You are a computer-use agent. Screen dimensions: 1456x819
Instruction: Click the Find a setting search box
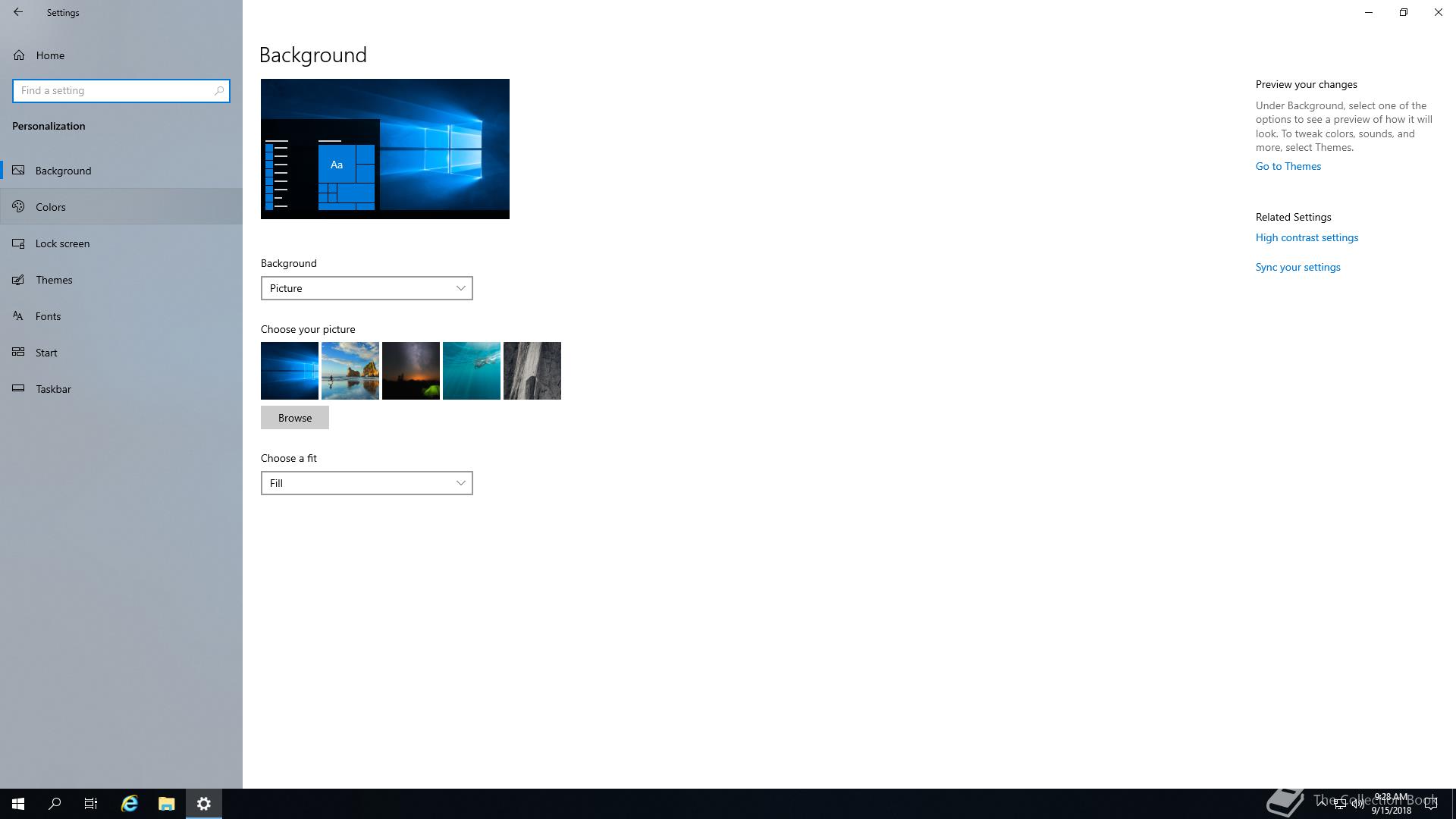114,91
